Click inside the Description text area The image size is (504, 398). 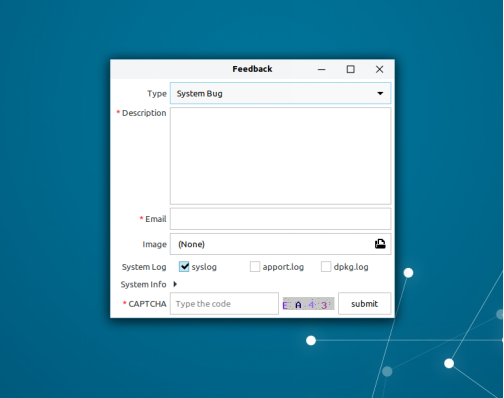tap(280, 156)
